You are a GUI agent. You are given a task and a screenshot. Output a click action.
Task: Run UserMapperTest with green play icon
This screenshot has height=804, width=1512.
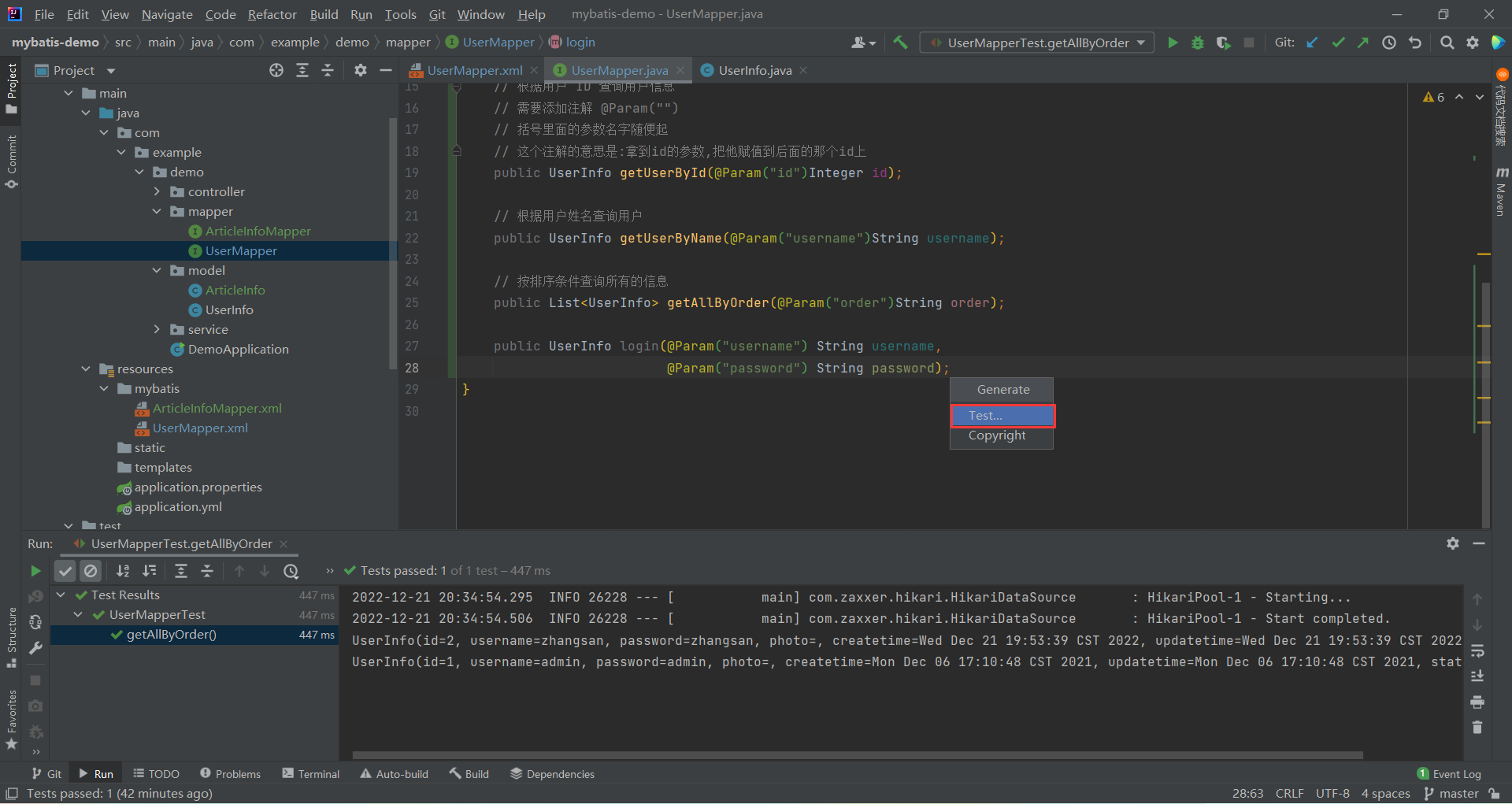pos(1173,43)
